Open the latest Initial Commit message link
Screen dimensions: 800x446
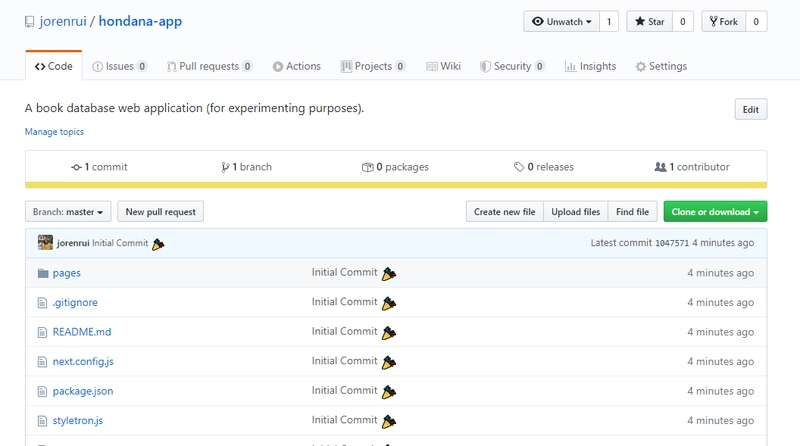[x=120, y=243]
